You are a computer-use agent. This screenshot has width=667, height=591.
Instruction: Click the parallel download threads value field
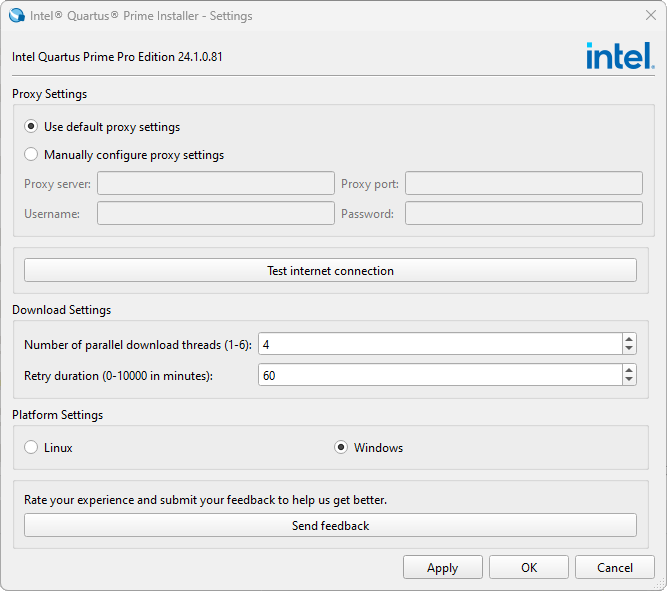point(439,344)
